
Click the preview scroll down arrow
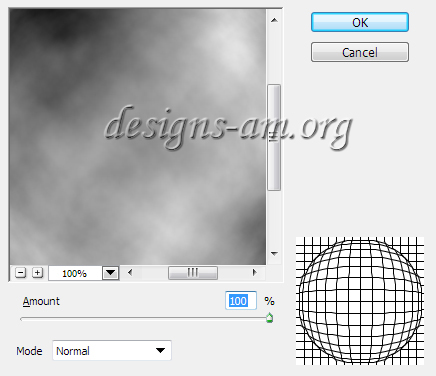click(x=274, y=254)
